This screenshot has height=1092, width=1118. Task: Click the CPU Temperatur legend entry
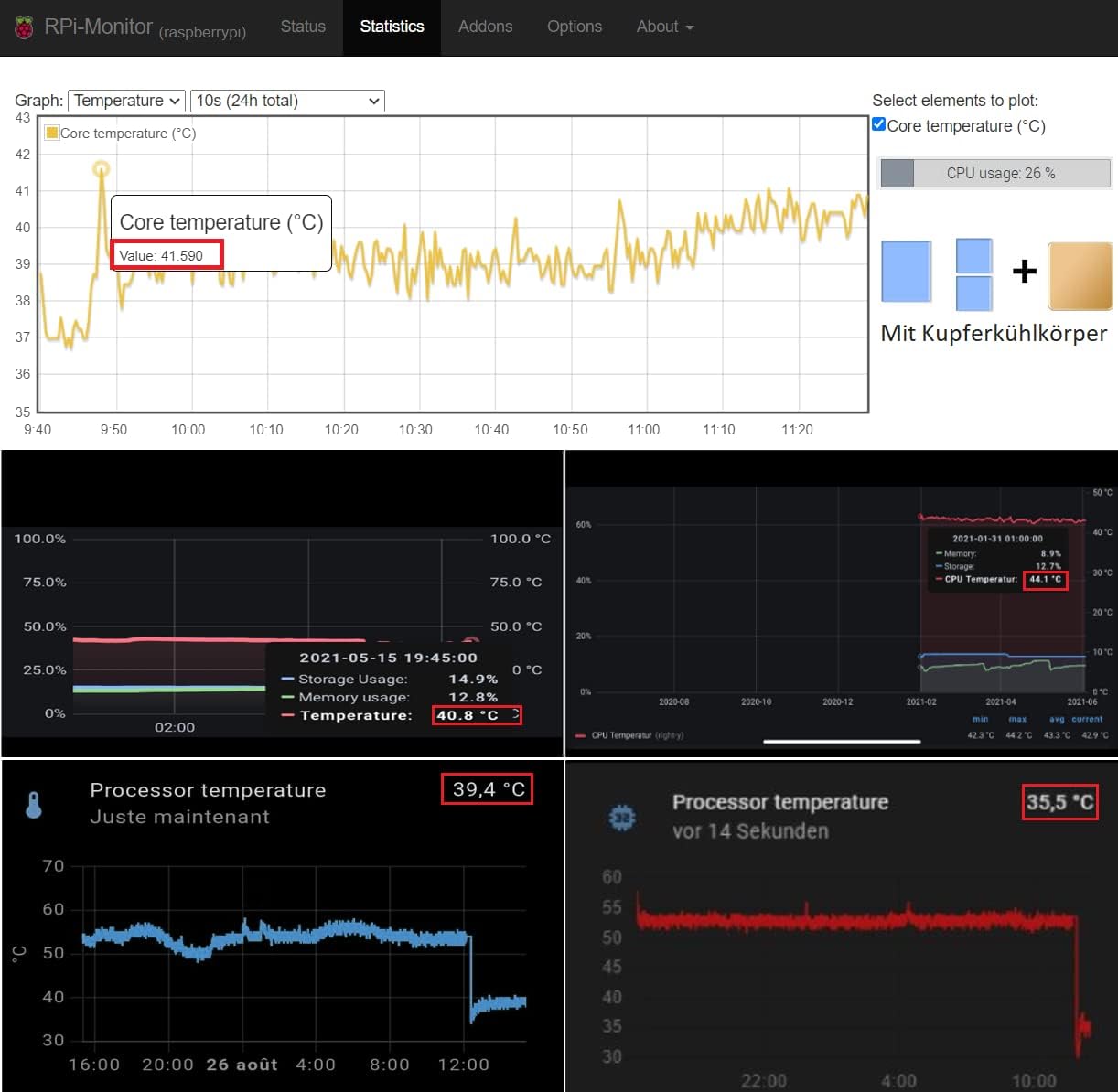(x=629, y=735)
